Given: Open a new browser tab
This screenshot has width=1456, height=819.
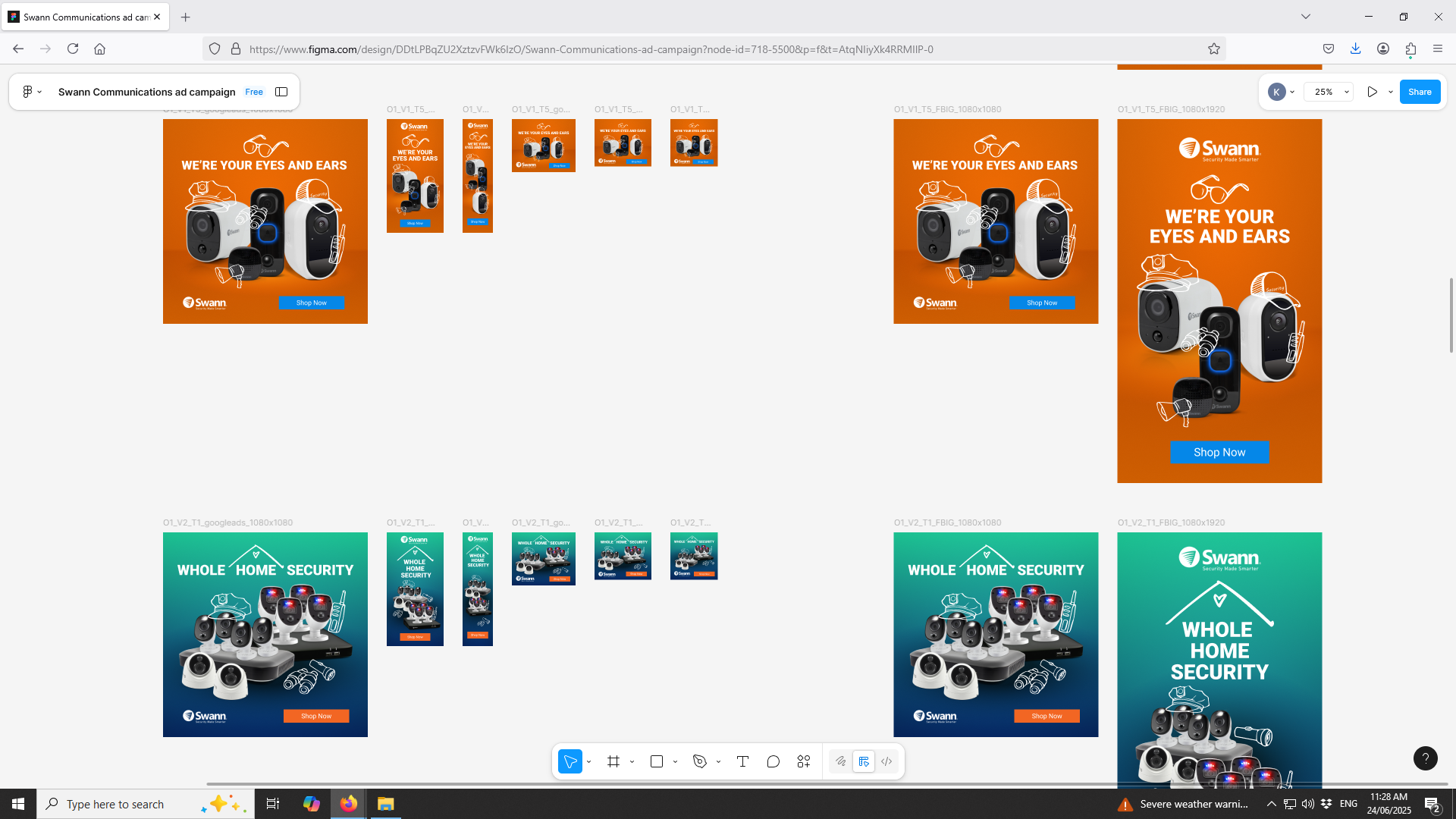Looking at the screenshot, I should coord(185,17).
